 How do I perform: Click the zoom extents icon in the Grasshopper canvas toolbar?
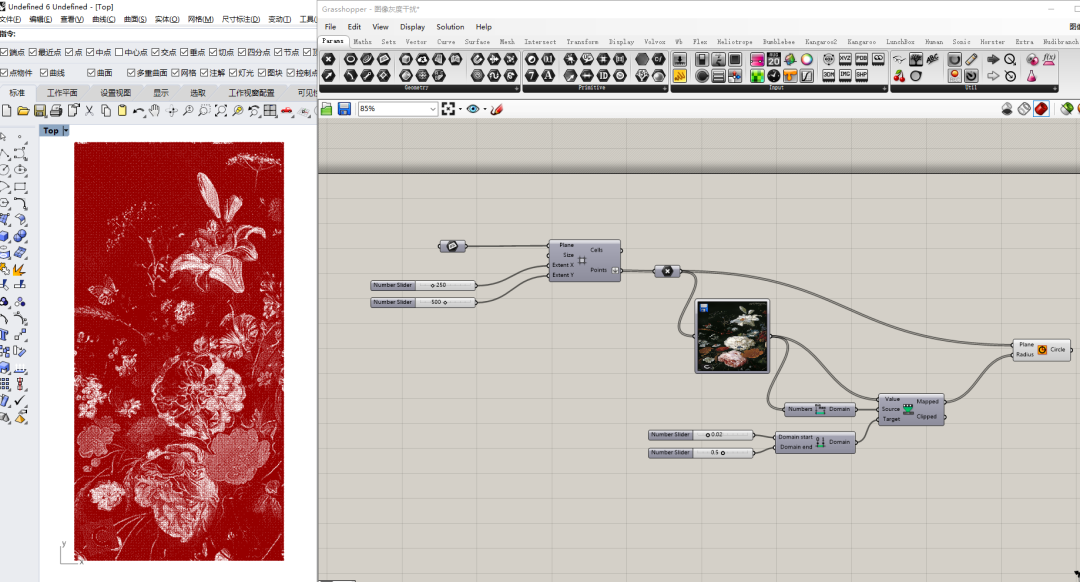click(448, 109)
